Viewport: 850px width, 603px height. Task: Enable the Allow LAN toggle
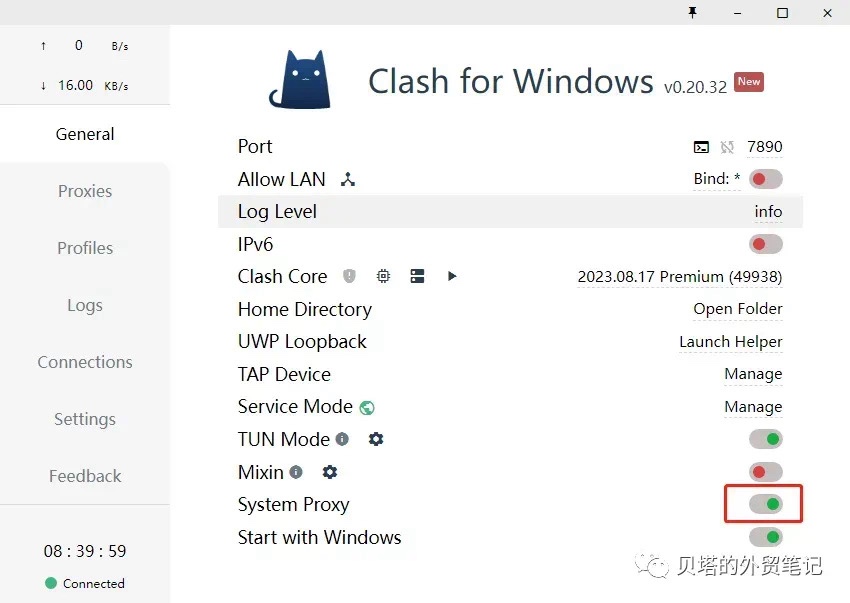click(766, 179)
